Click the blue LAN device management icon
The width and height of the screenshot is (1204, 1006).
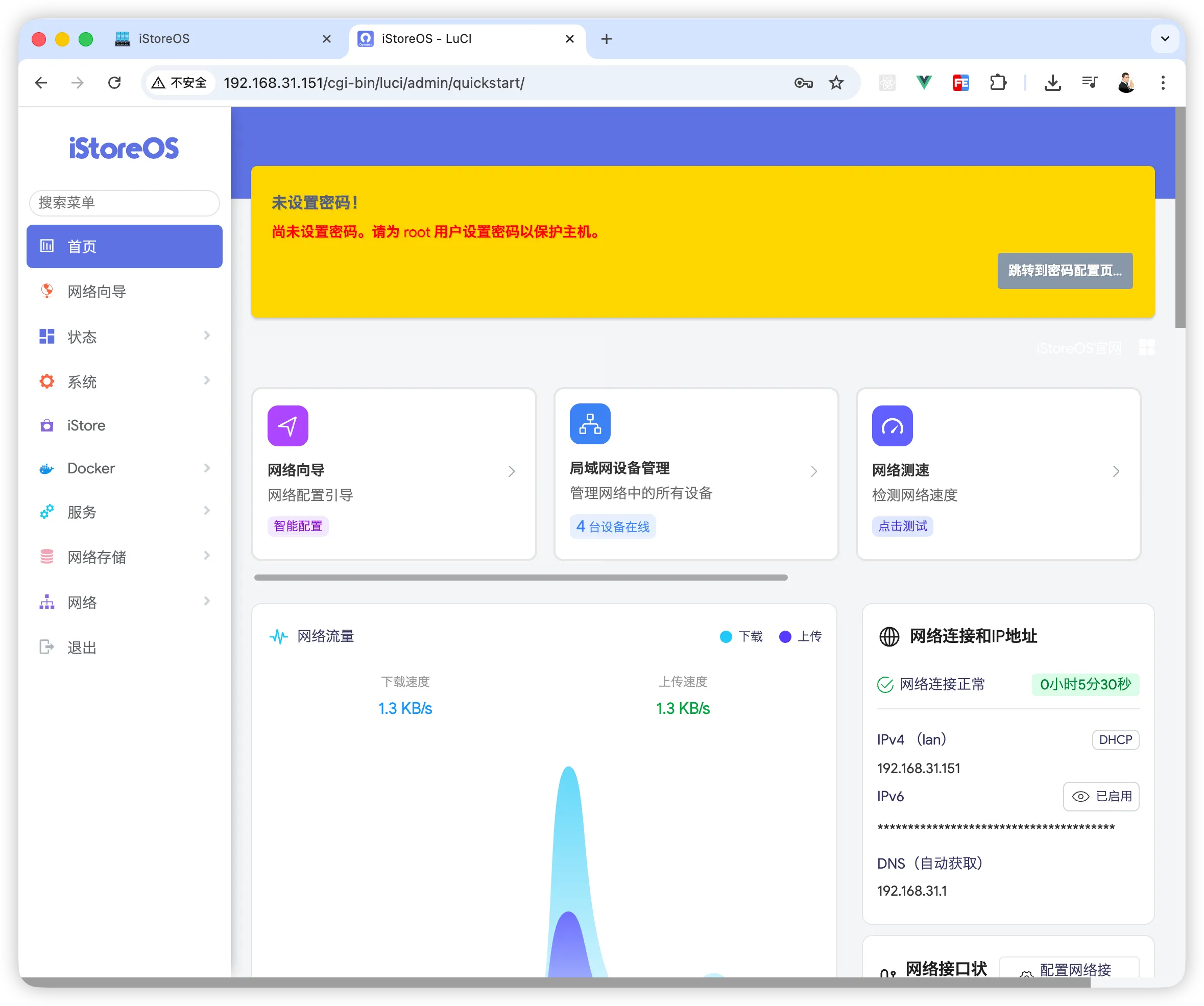590,424
